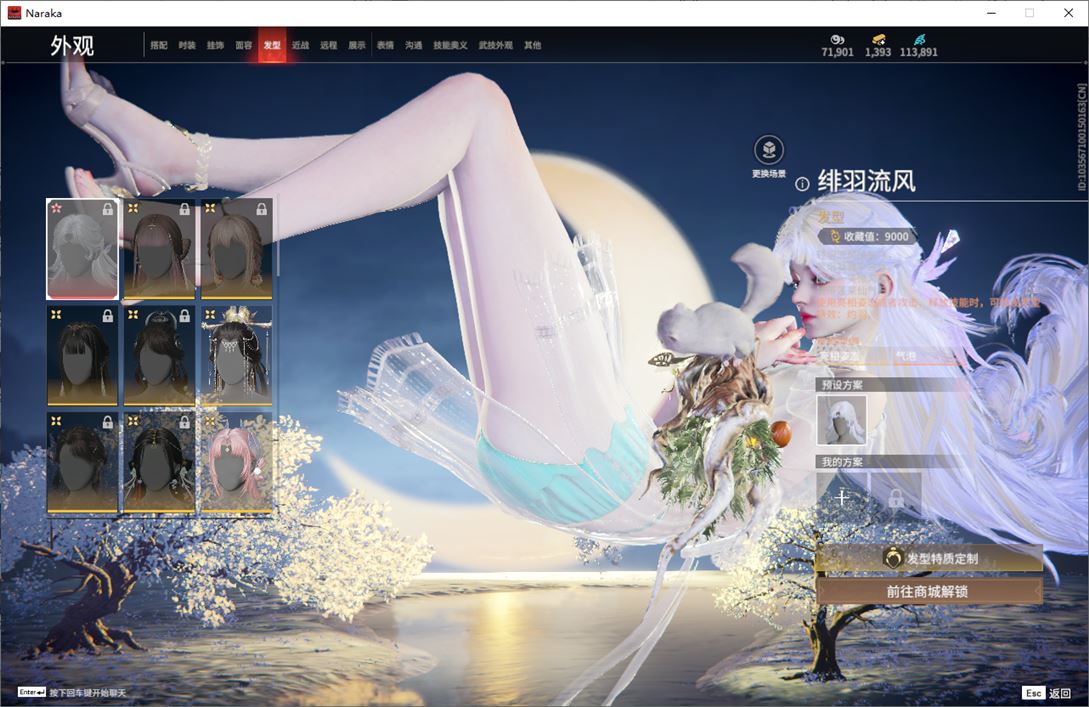
Task: Click 前往商城解锁 to unlock in store
Action: [x=929, y=592]
